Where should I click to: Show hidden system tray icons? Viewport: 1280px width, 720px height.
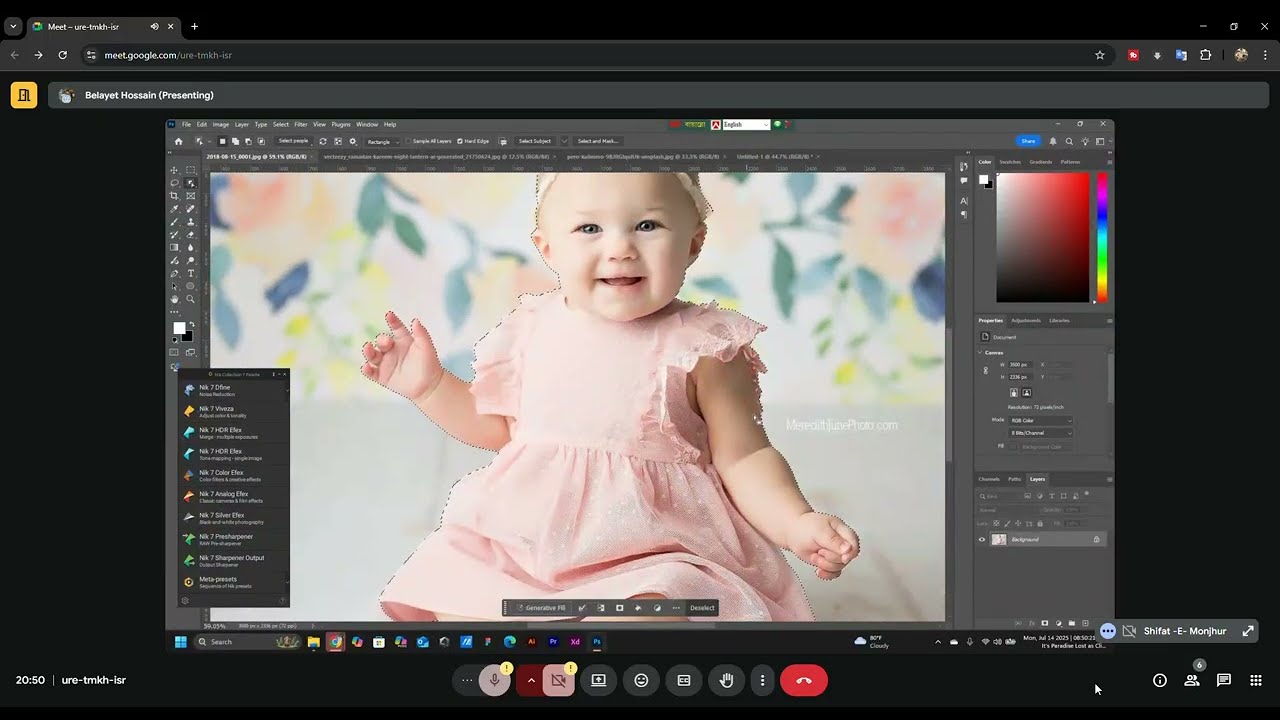pos(938,642)
